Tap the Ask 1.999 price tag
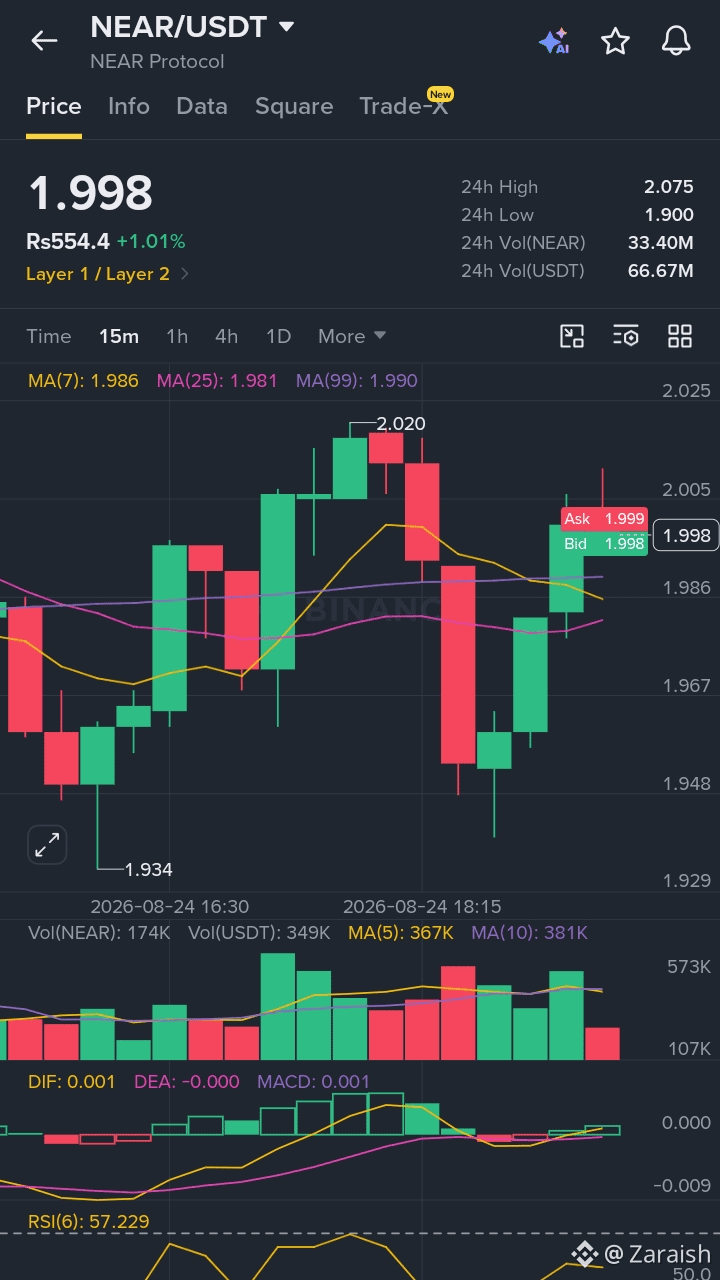720x1280 pixels. 604,519
